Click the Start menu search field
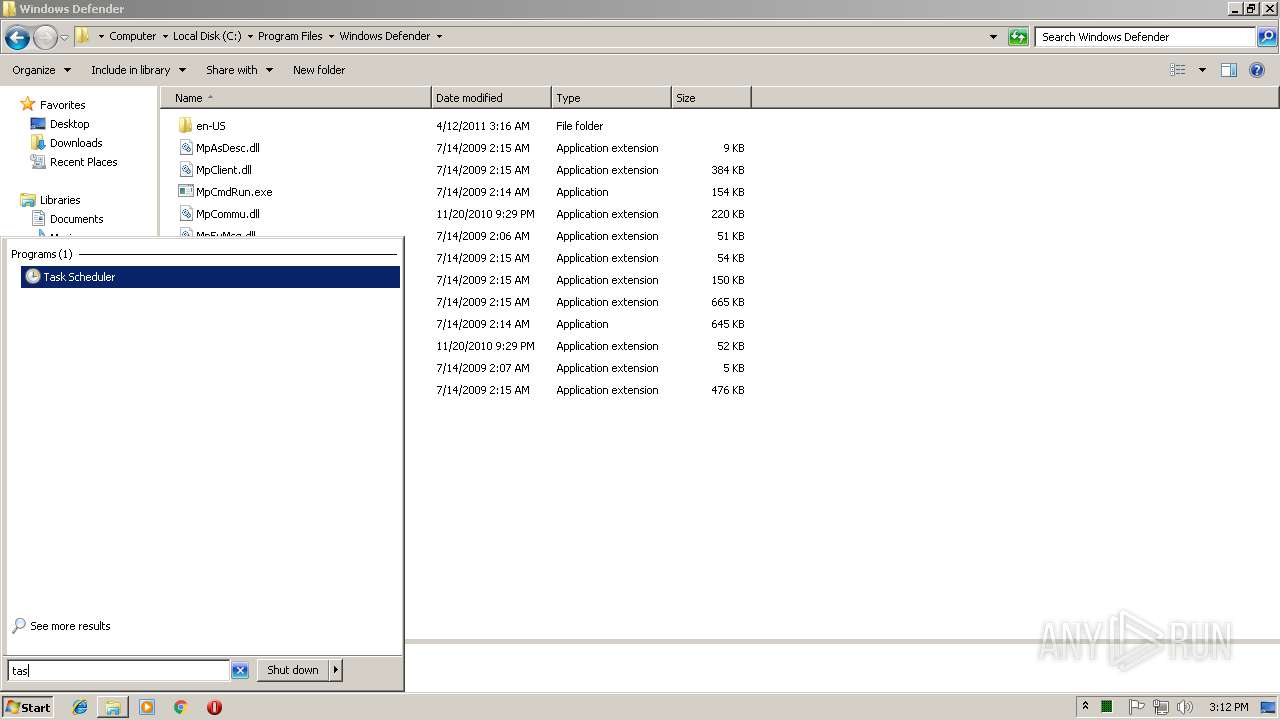The width and height of the screenshot is (1280, 720). (x=119, y=671)
